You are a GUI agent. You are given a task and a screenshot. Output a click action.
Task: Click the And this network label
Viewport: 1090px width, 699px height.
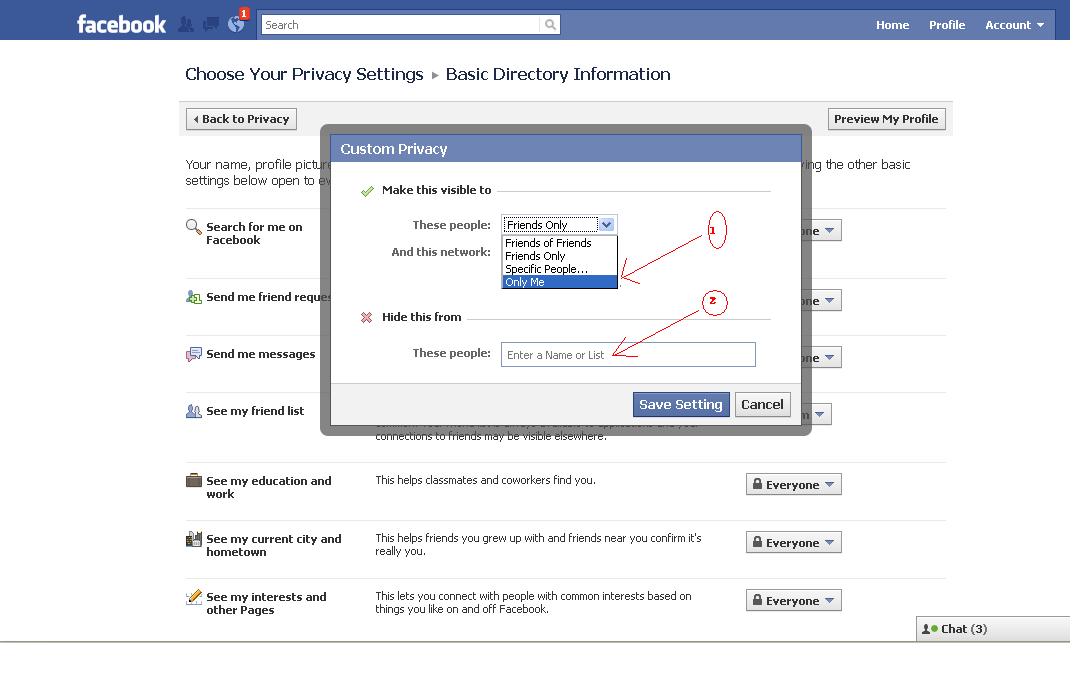tap(441, 252)
